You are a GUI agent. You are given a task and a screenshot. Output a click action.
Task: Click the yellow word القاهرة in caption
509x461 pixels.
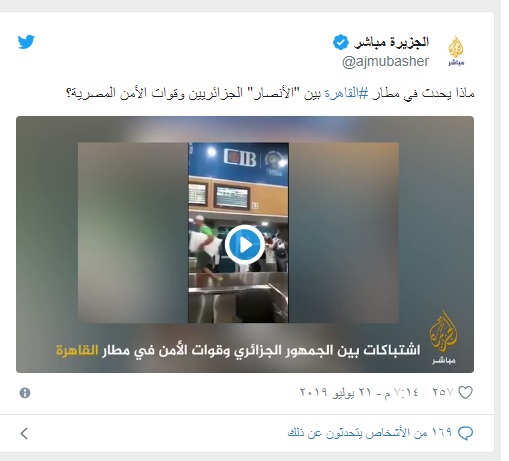pos(77,350)
